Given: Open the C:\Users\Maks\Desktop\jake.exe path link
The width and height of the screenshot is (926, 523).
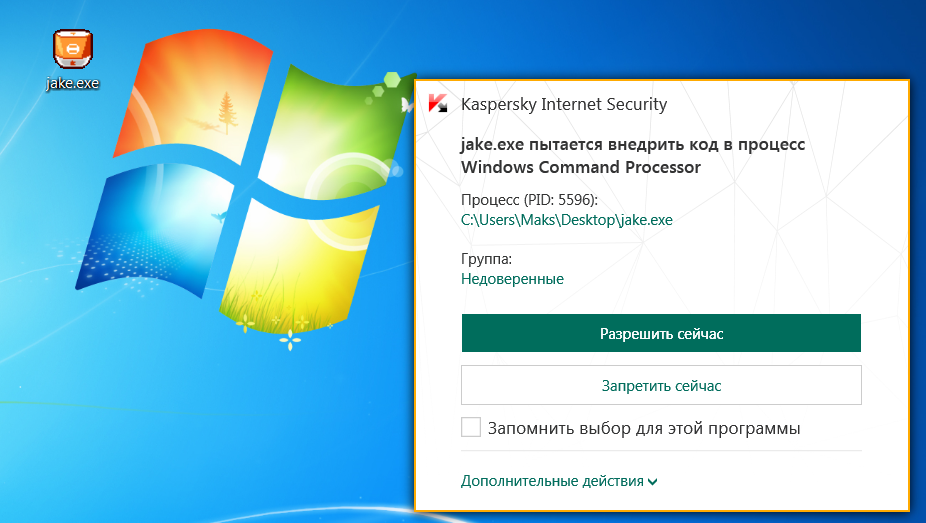Looking at the screenshot, I should point(567,220).
